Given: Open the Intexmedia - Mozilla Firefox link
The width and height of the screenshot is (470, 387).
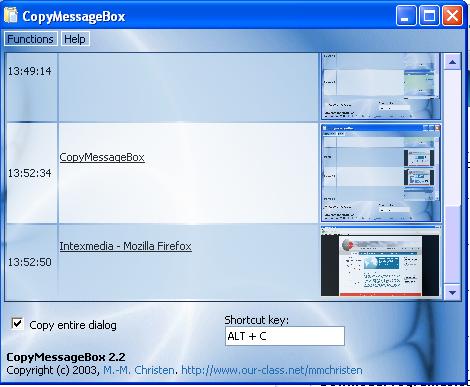Looking at the screenshot, I should click(x=125, y=246).
